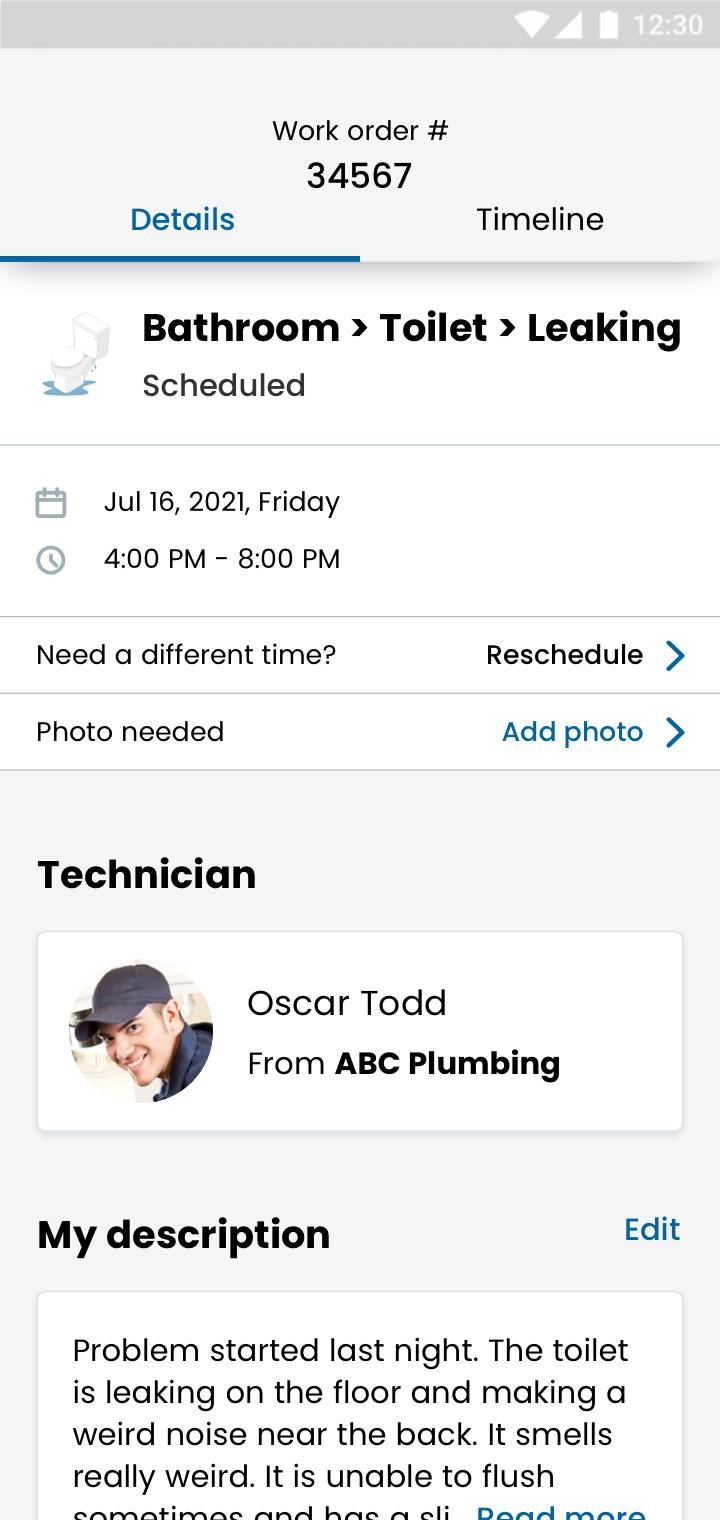Click the calendar icon beside the date

tap(51, 502)
